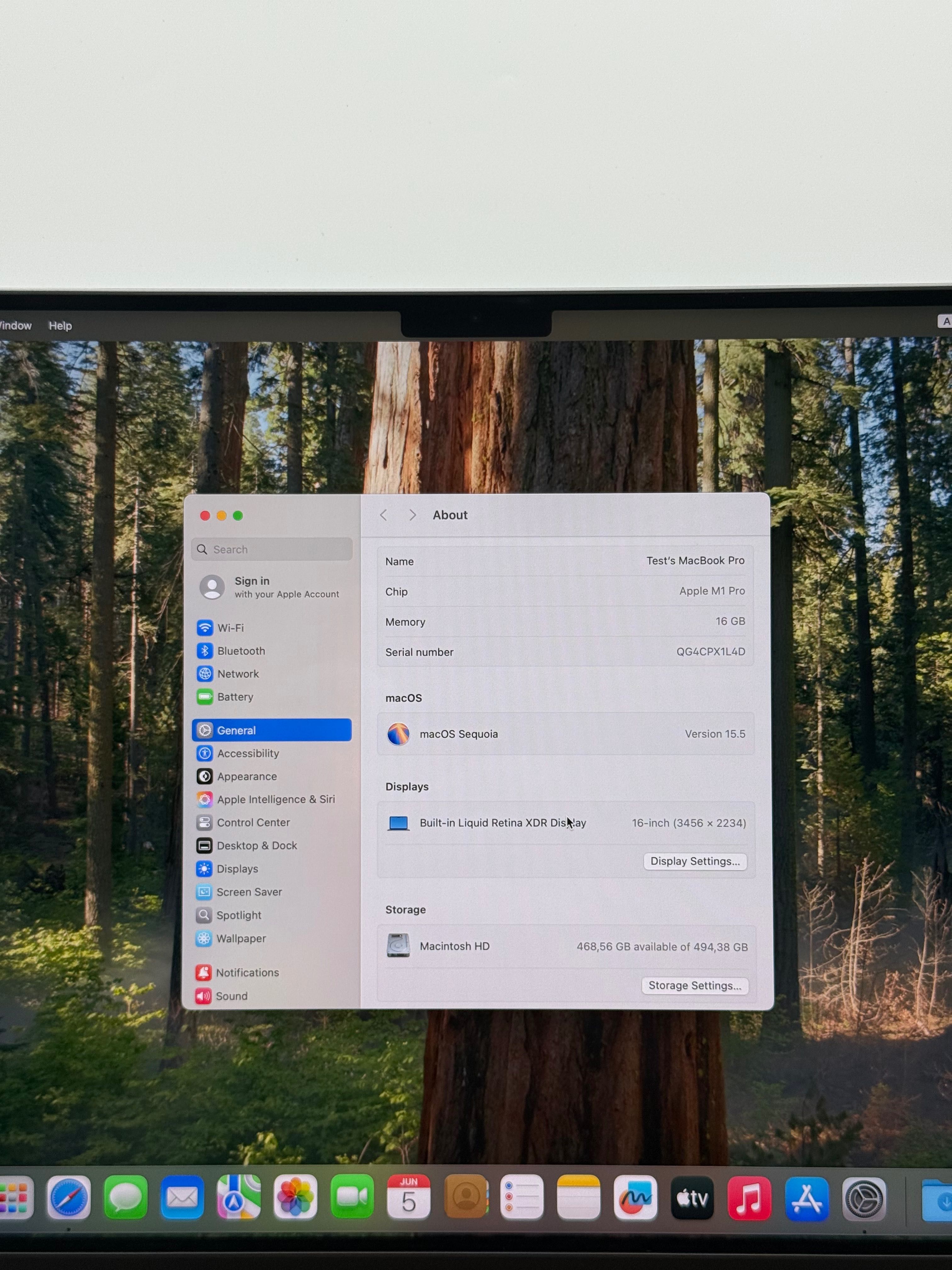Screen dimensions: 952x1270
Task: Close the System Settings window
Action: tap(205, 516)
